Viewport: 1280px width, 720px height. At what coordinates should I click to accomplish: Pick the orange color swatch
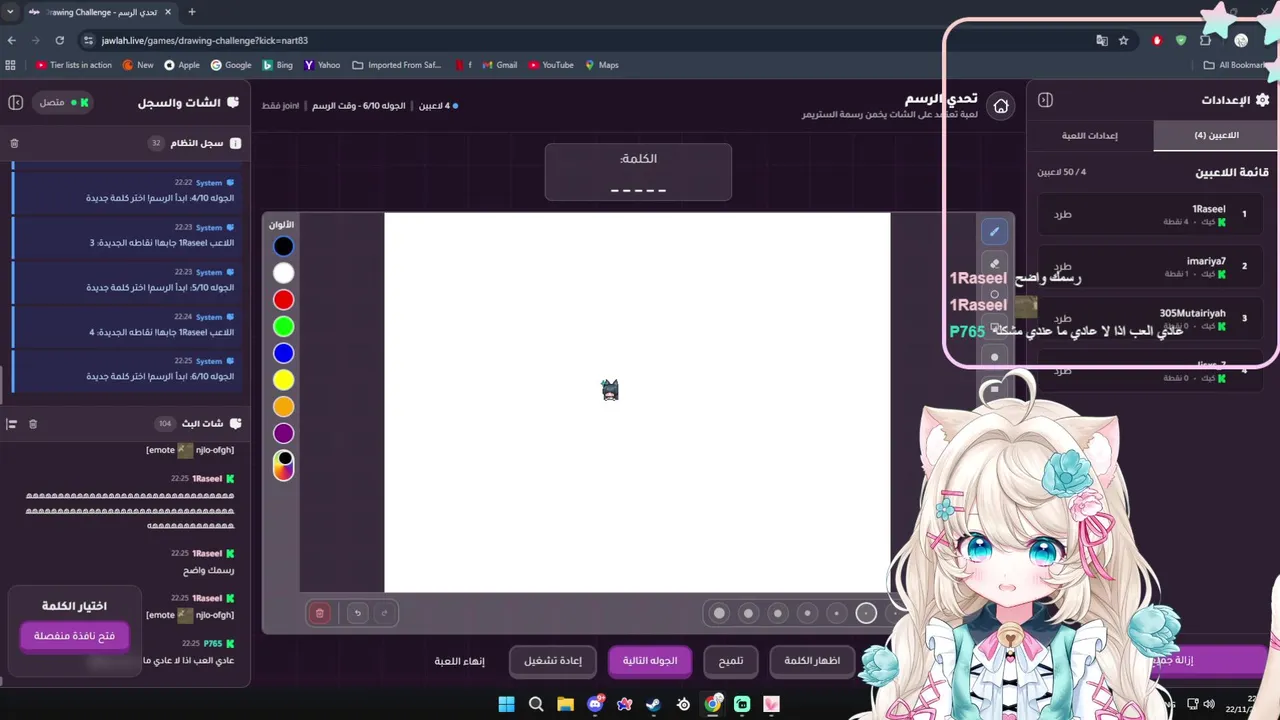pyautogui.click(x=284, y=407)
